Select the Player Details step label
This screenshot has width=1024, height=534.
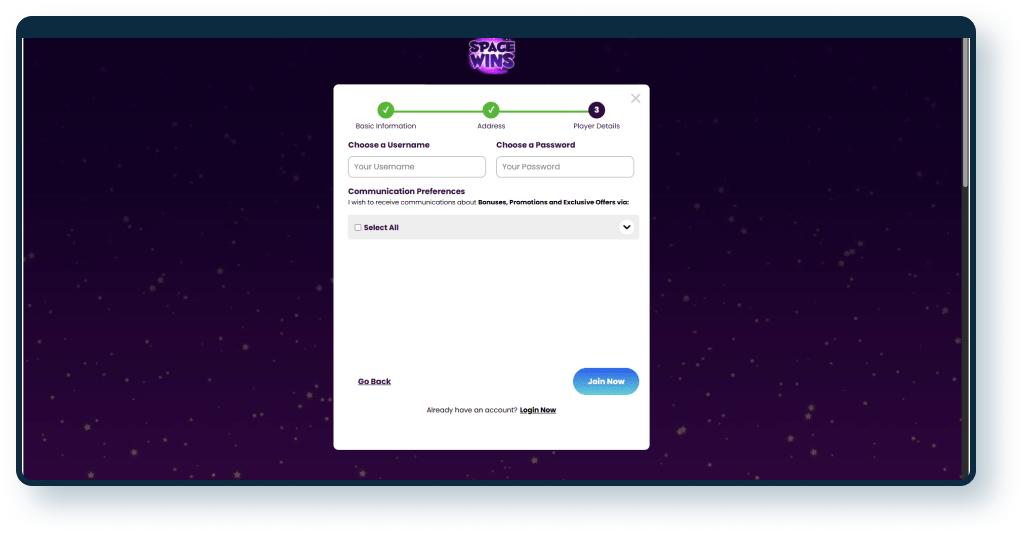[x=596, y=126]
